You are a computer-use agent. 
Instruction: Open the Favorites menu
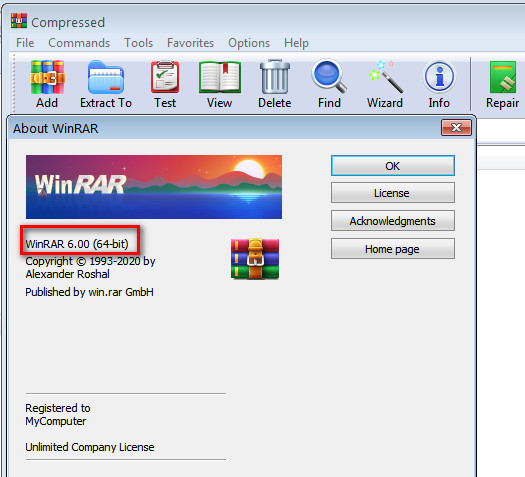191,43
